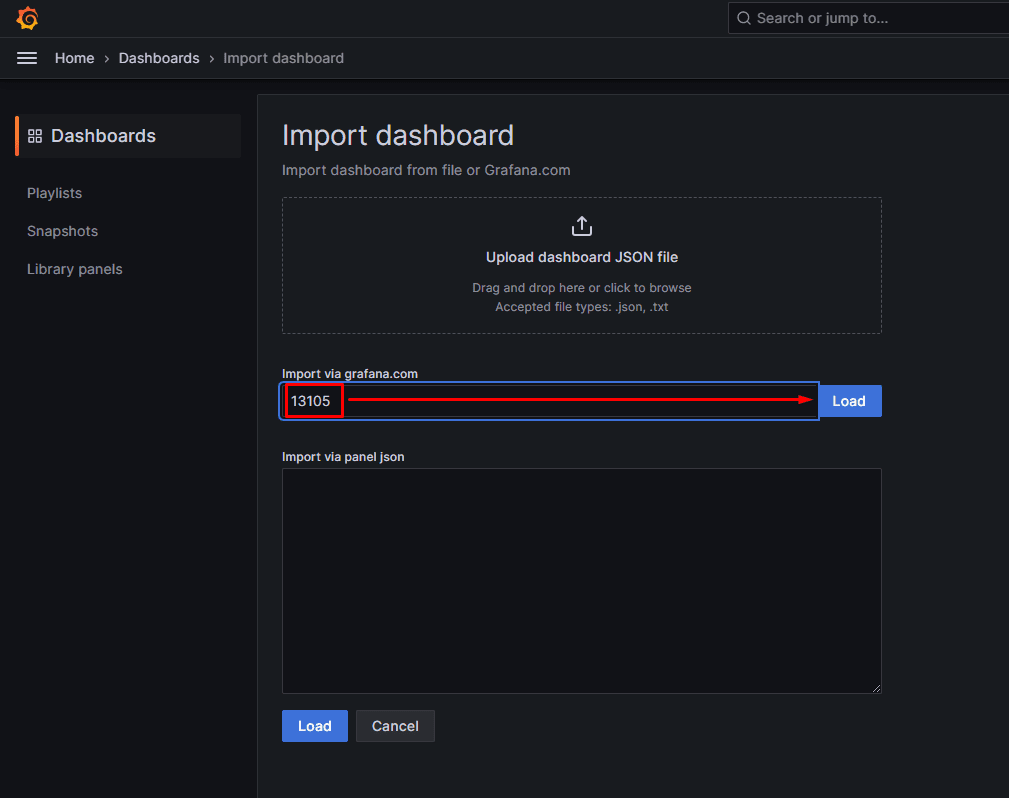Open Library panels in the sidebar

[75, 269]
